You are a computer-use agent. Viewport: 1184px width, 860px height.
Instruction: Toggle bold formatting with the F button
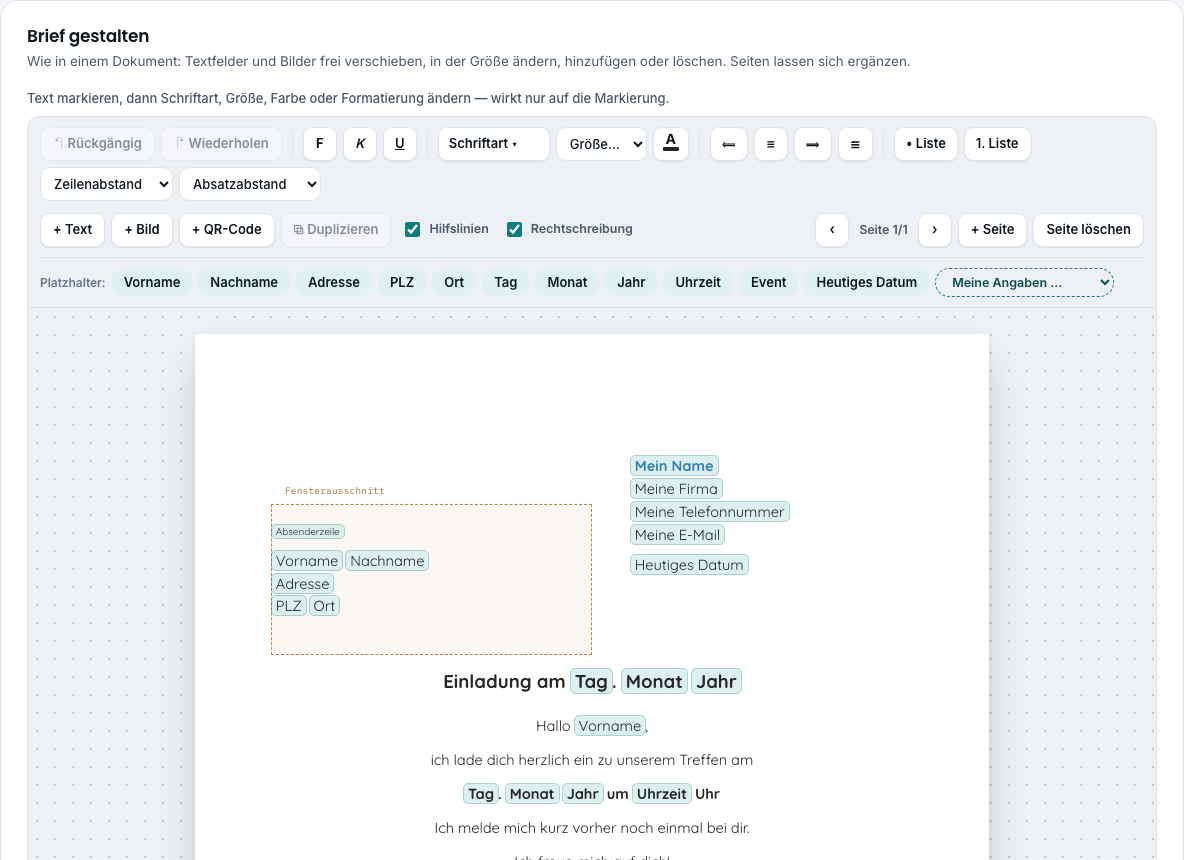coord(319,143)
